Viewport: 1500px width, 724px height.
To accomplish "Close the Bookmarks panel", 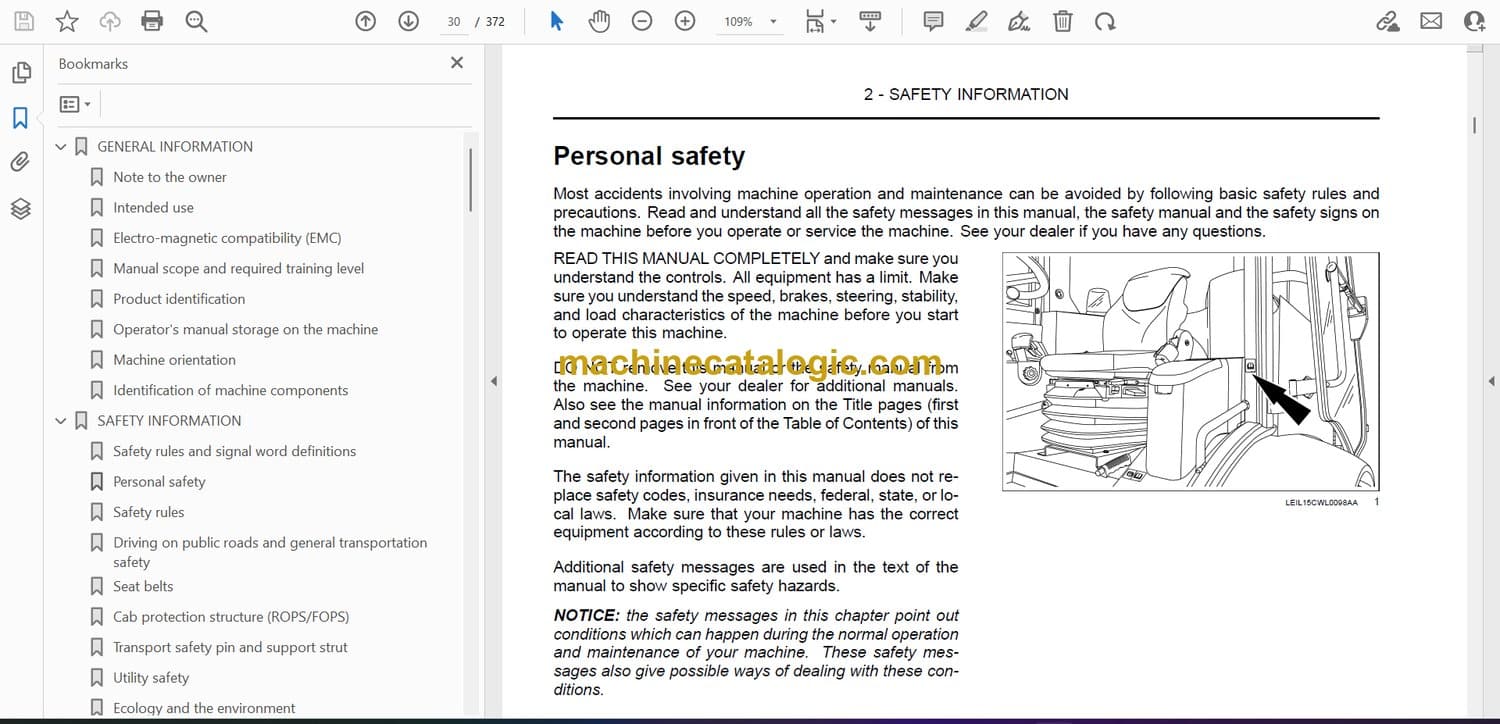I will [457, 63].
